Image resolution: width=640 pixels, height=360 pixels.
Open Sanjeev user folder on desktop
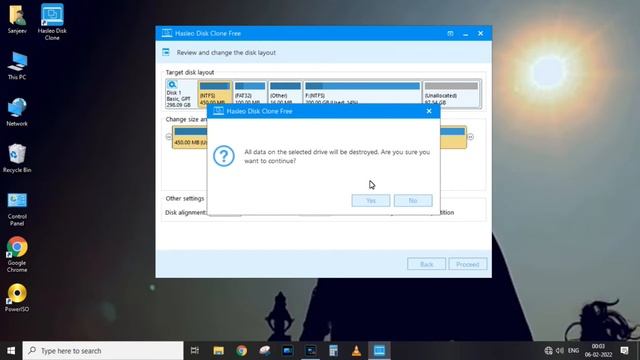[17, 19]
